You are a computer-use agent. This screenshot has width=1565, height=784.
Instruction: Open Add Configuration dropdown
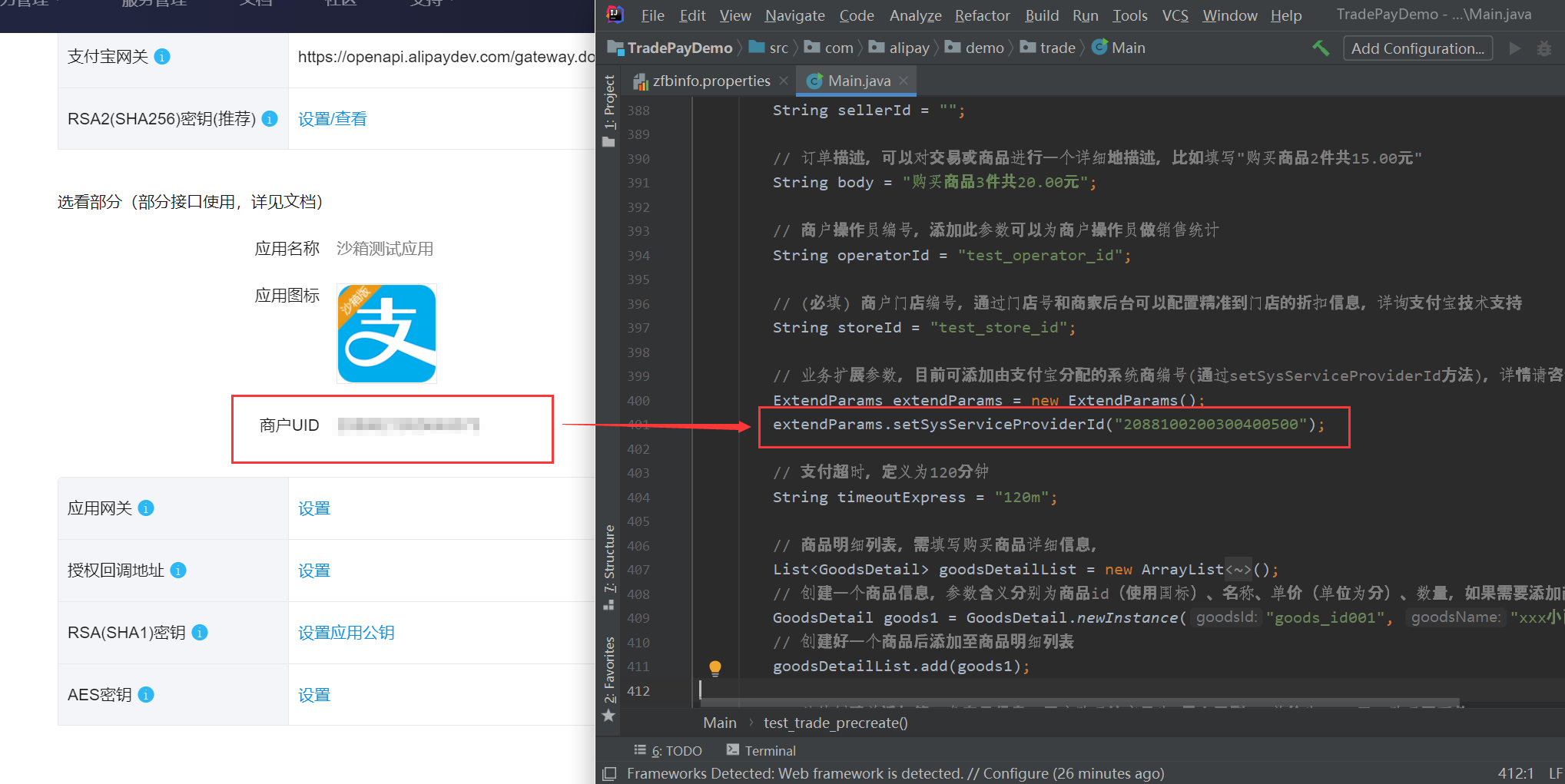point(1417,48)
